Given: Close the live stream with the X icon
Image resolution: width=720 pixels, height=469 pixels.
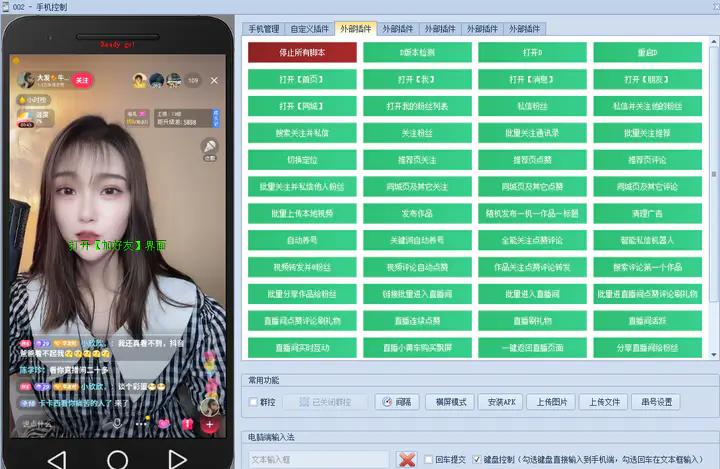Looking at the screenshot, I should pyautogui.click(x=213, y=80).
